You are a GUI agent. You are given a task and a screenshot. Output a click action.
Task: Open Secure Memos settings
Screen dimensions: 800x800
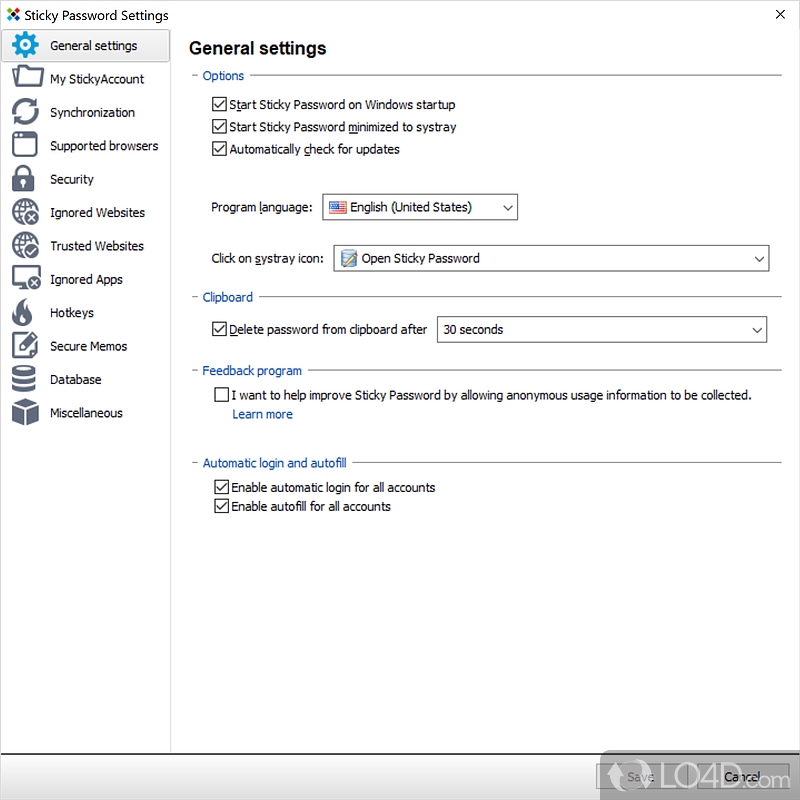[88, 346]
